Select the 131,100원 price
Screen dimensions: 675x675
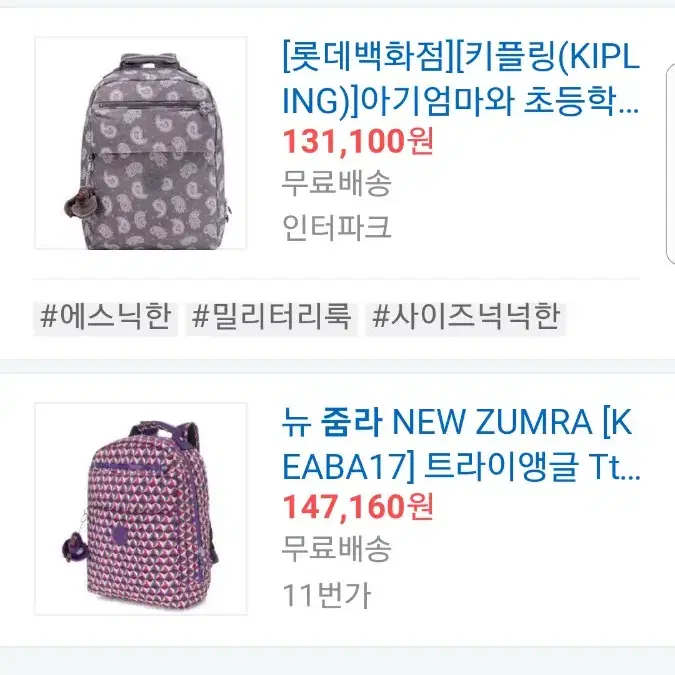(x=358, y=142)
